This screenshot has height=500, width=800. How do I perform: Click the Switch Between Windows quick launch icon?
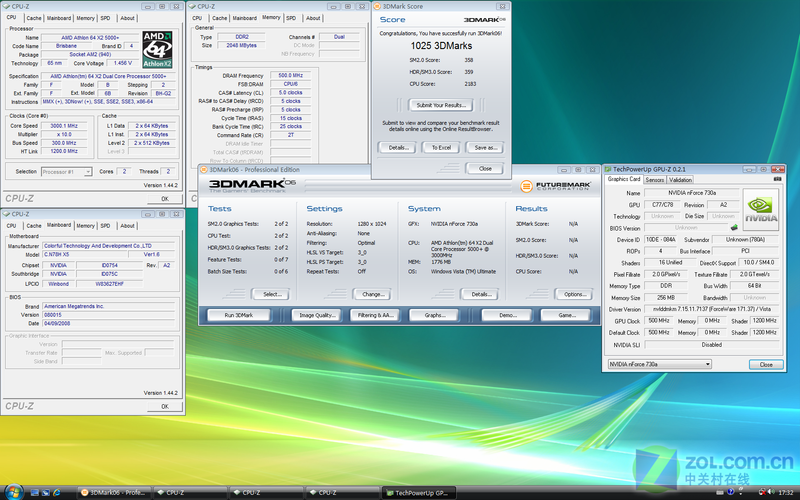45,493
